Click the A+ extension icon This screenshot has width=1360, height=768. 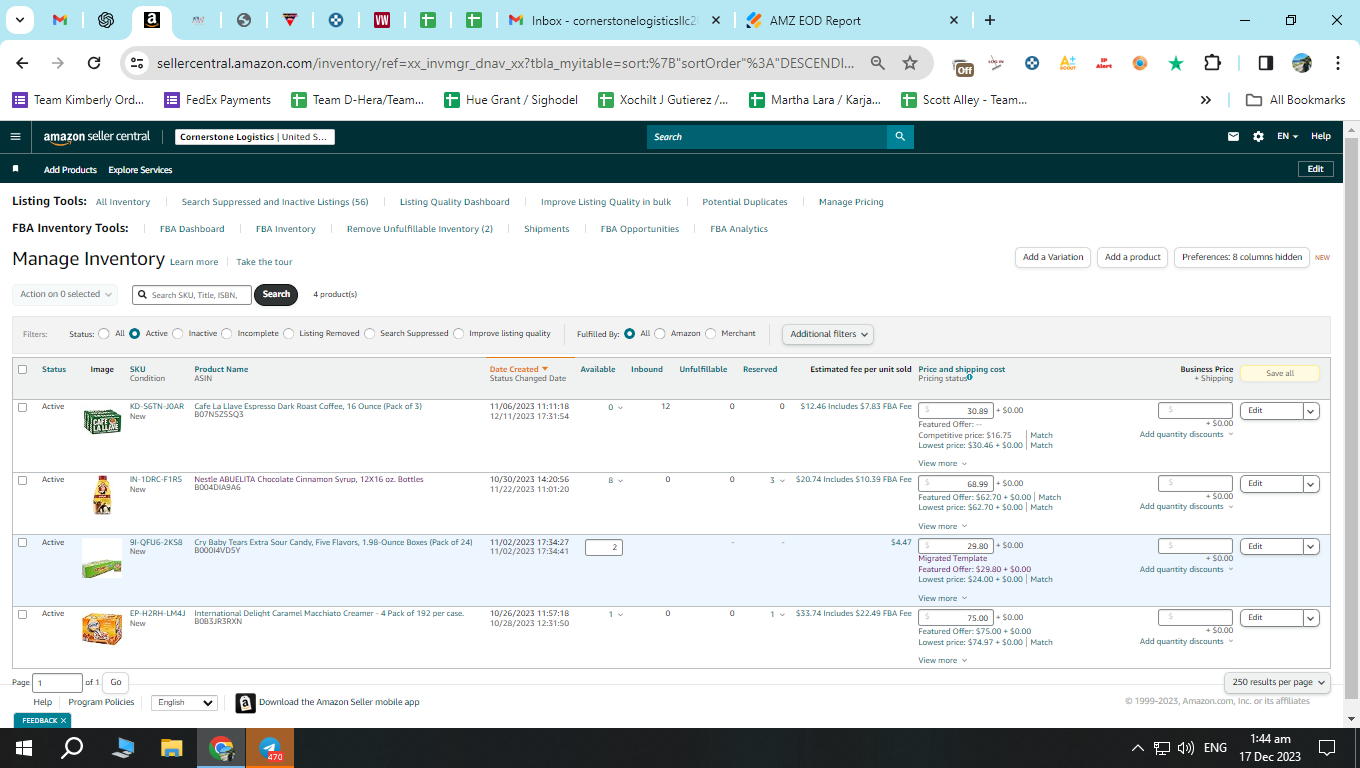click(x=1068, y=63)
